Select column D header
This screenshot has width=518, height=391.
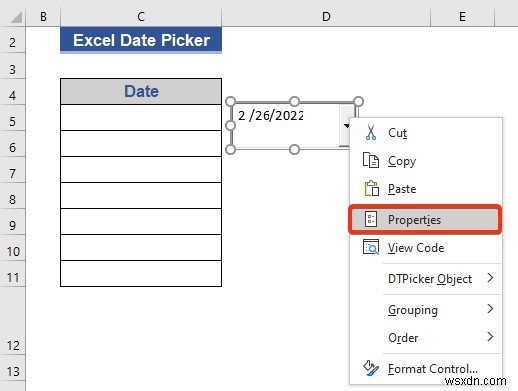point(326,16)
